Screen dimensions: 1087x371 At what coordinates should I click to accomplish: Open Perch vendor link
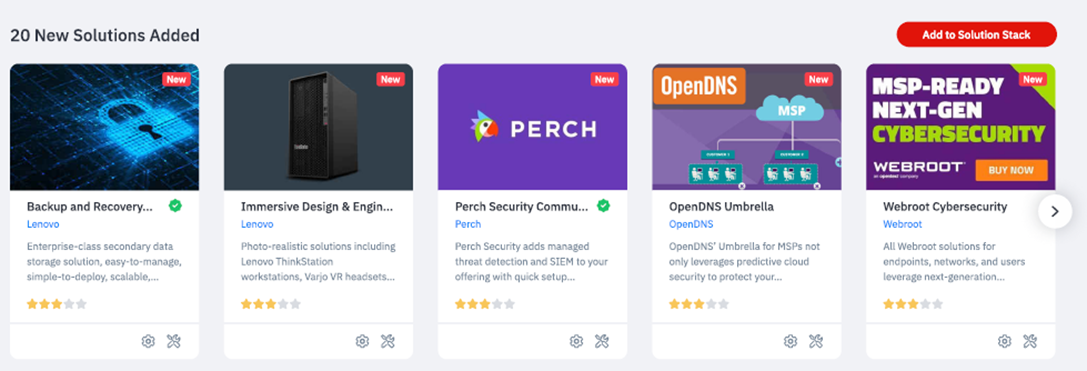click(468, 224)
